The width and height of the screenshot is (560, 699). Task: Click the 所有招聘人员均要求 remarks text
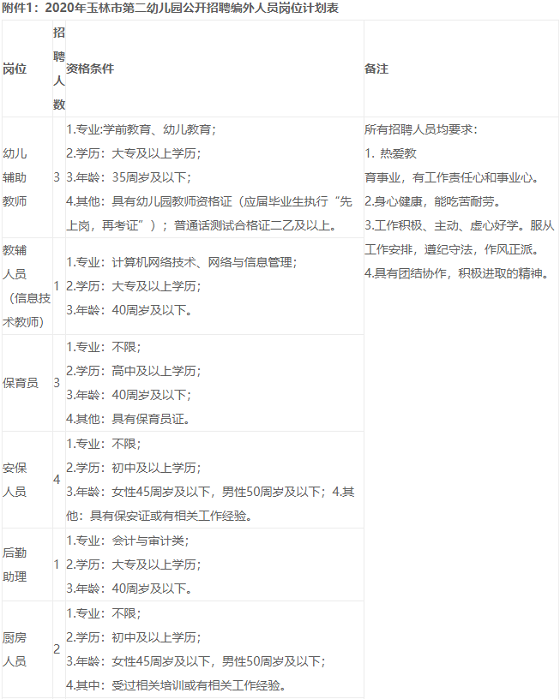(x=421, y=129)
